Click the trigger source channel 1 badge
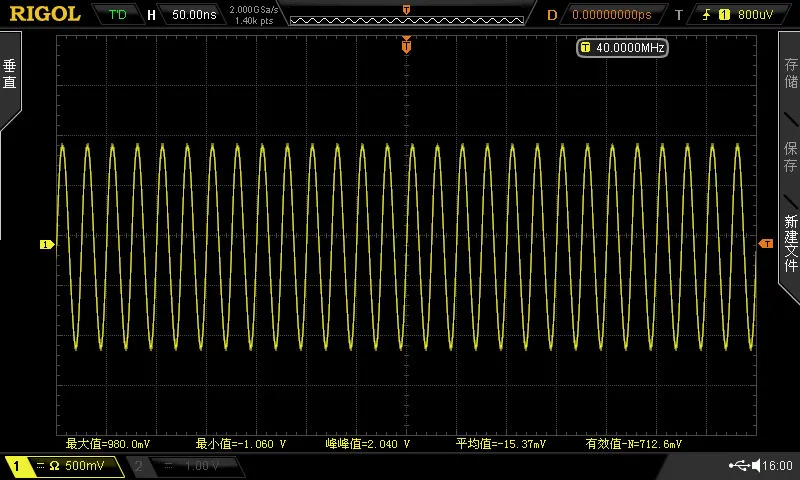Screen dimensions: 800x480 [x=724, y=15]
